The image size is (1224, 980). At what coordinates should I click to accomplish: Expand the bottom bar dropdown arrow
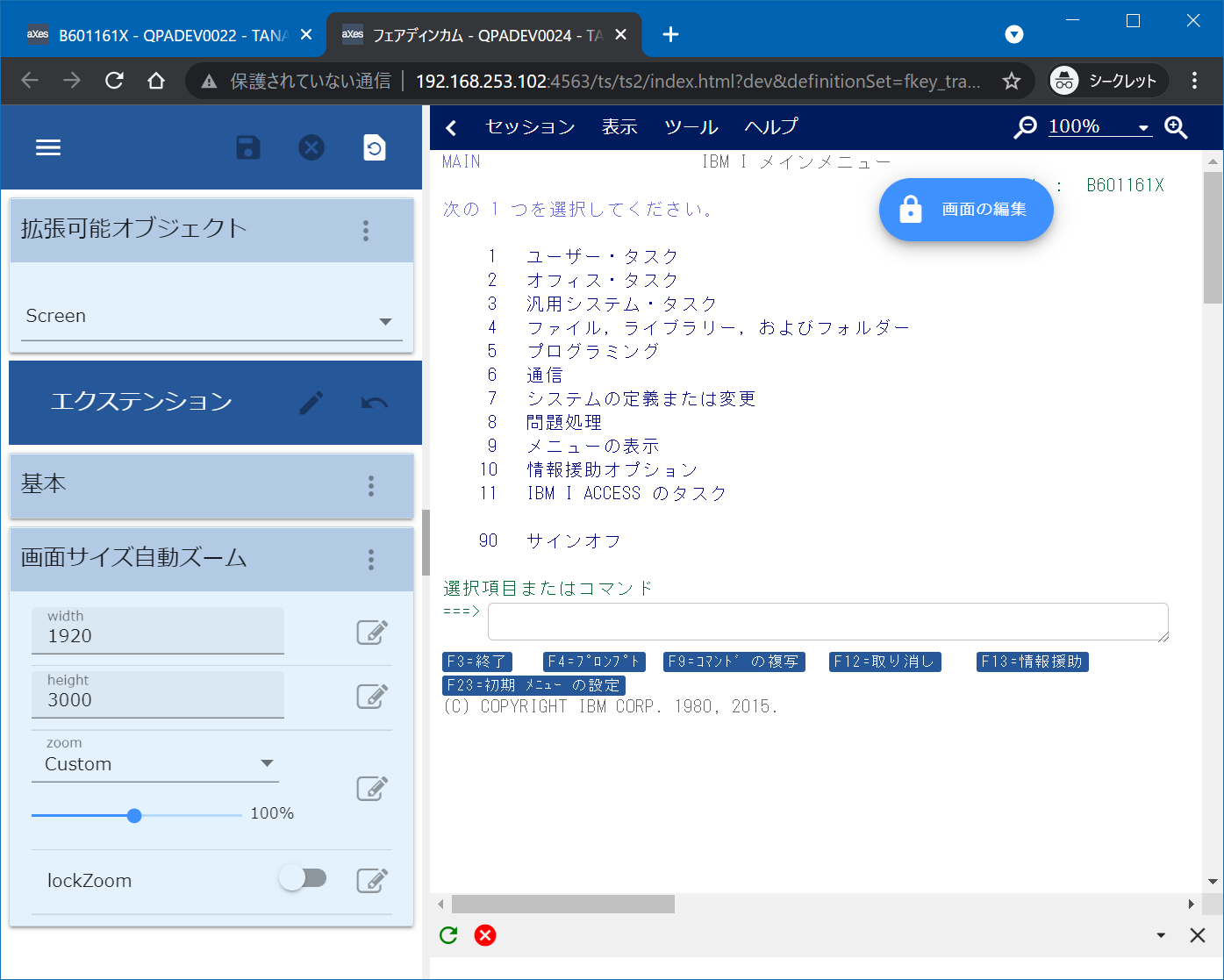click(x=1161, y=935)
